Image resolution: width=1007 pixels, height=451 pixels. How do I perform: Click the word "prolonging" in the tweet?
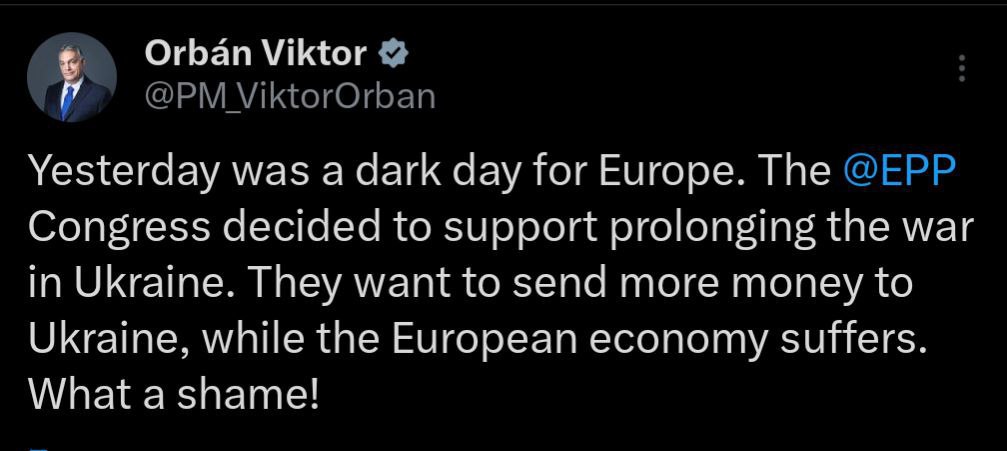(715, 228)
